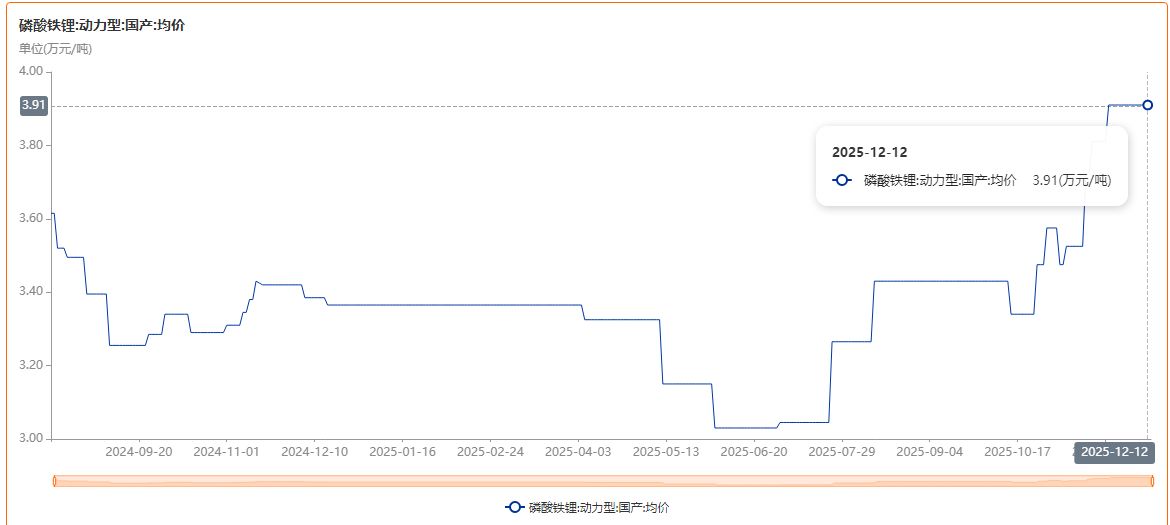This screenshot has height=525, width=1170.
Task: Click the highlighted 2025-12-12 x-axis pointer label
Action: pyautogui.click(x=1115, y=452)
